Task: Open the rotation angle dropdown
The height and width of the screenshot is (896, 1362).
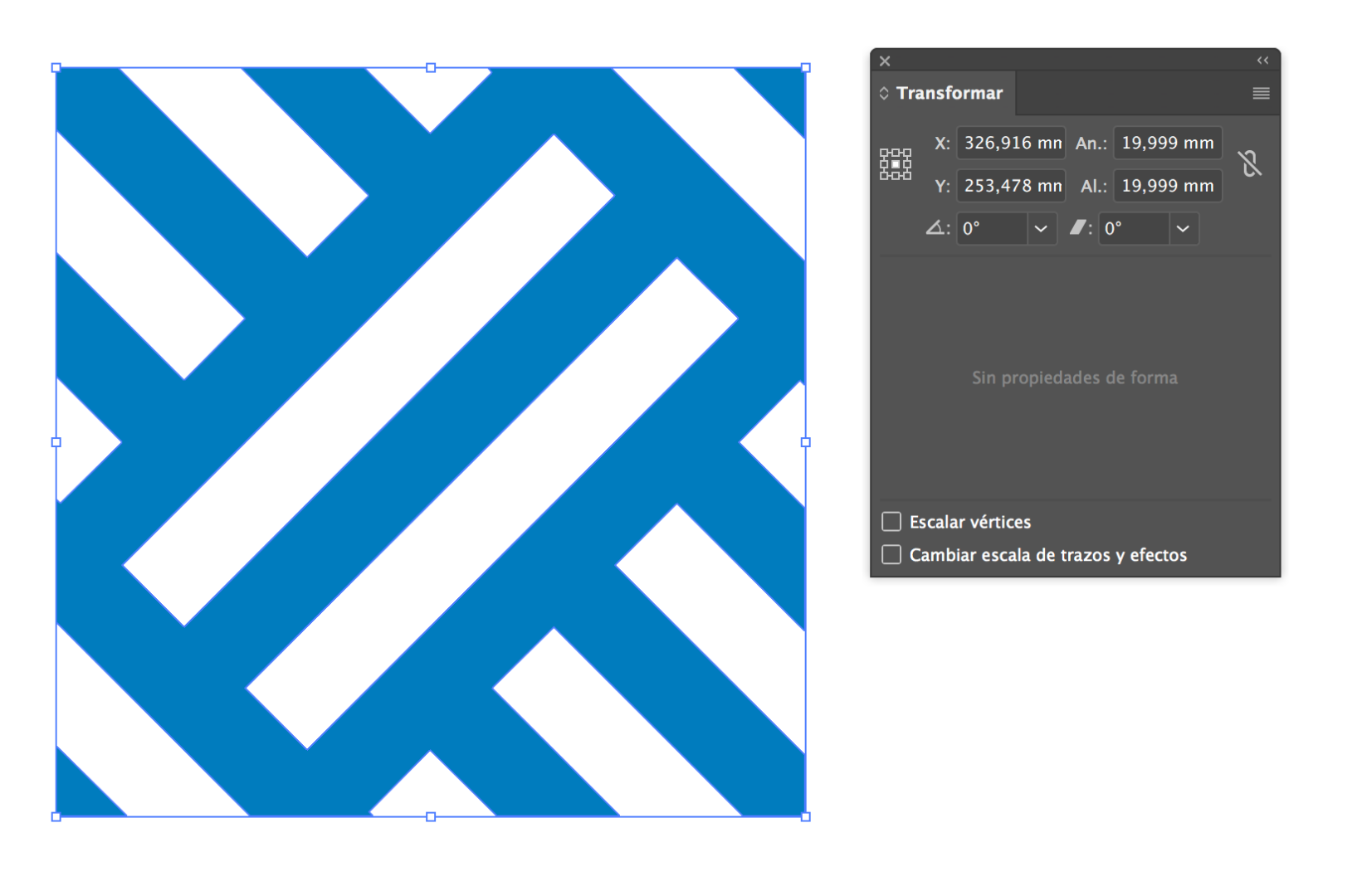Action: click(1042, 228)
